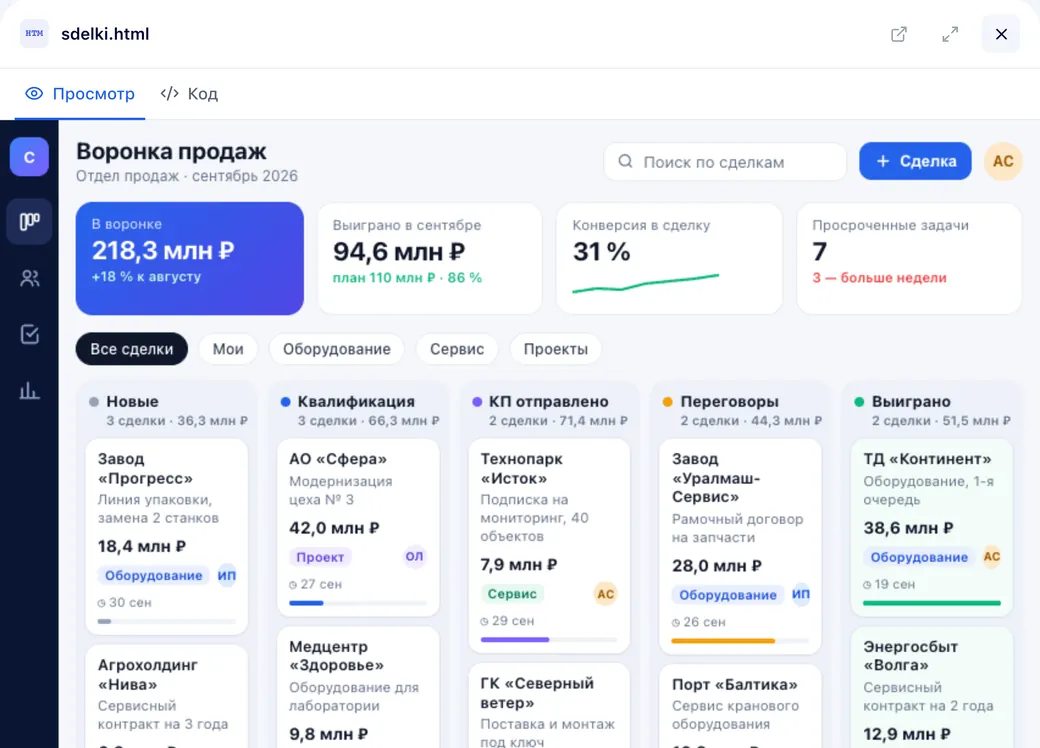Close the sdelki.html preview panel
The image size is (1040, 748).
pos(1001,34)
